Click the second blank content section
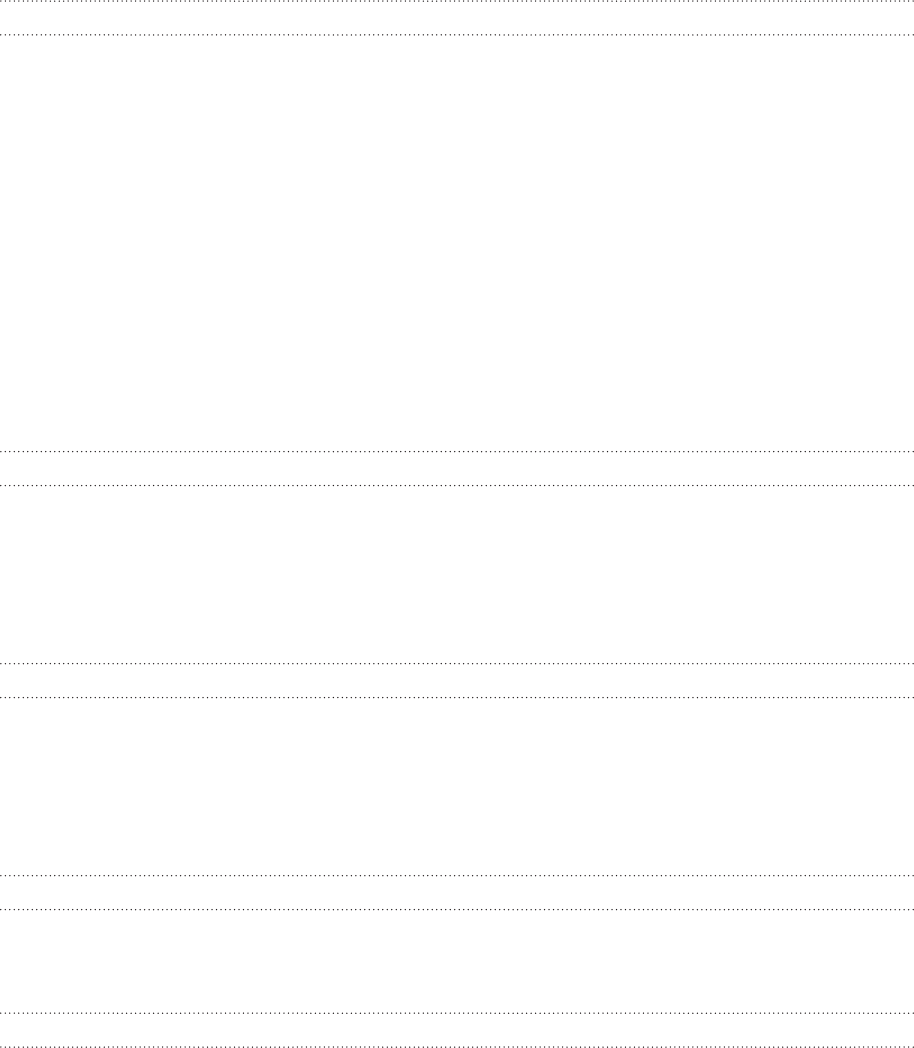914x1048 pixels. click(x=457, y=575)
